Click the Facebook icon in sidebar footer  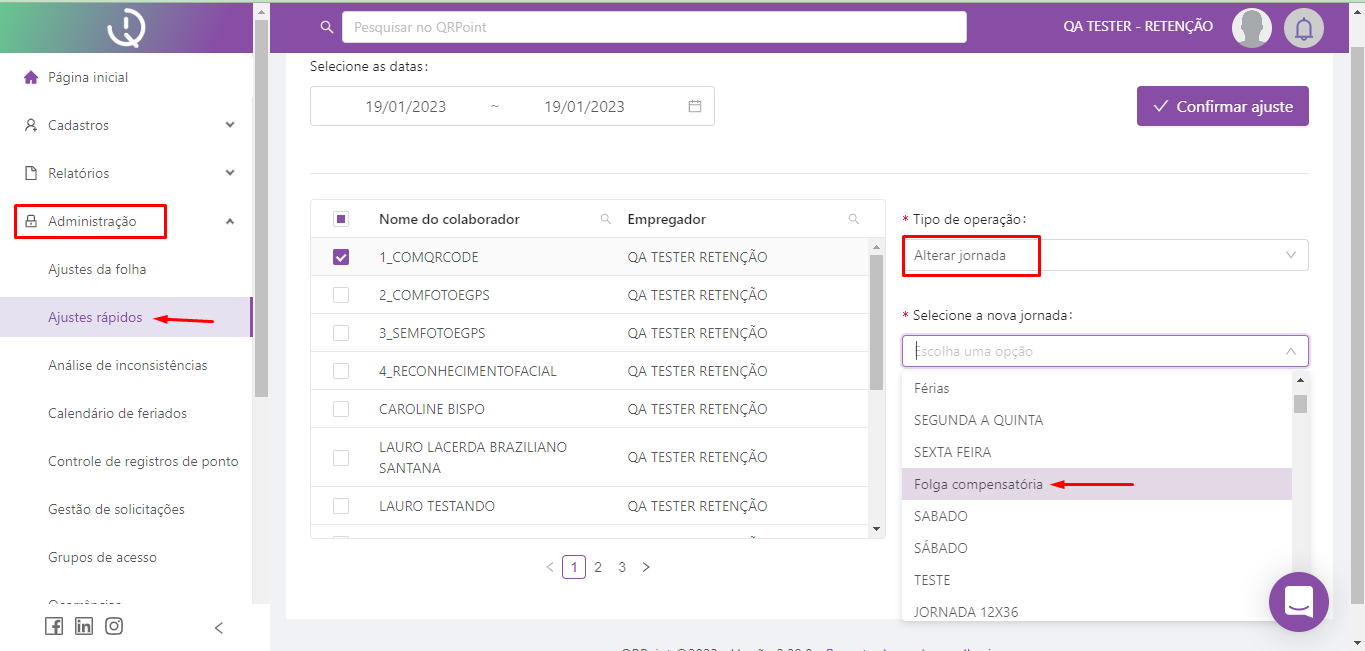coord(54,626)
